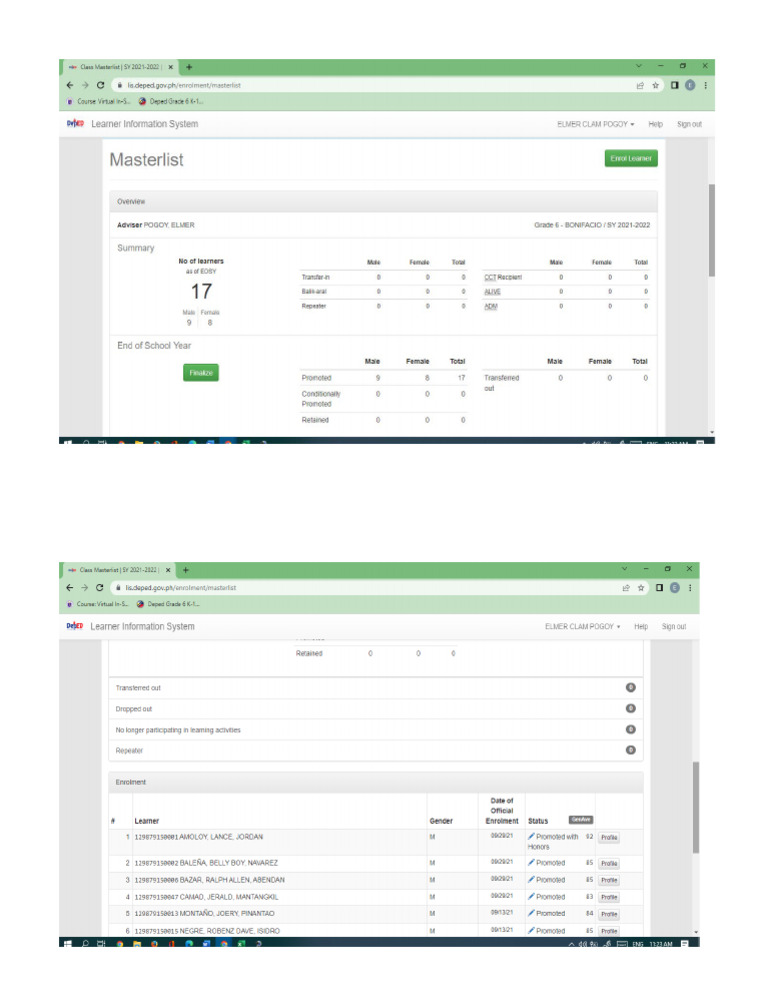Screen dimensions: 768x1006
Task: Click profile avatar in lower screenshot toolbar
Action: click(x=674, y=588)
